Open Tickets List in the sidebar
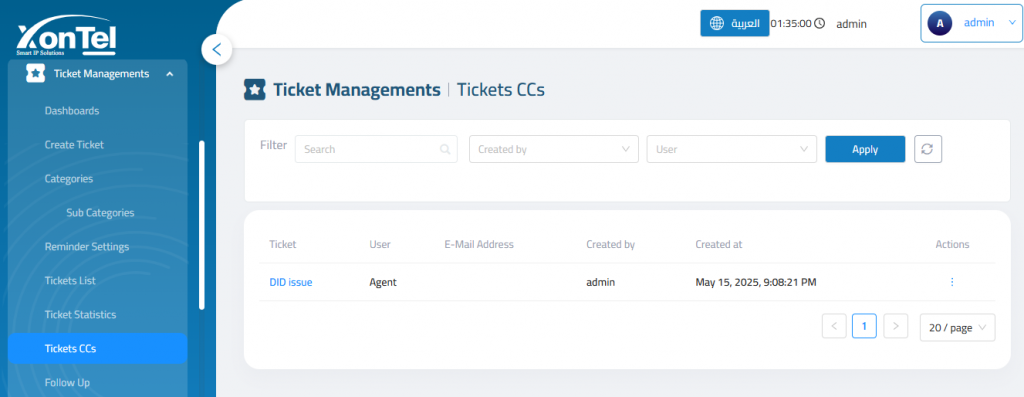1024x397 pixels. coord(71,281)
